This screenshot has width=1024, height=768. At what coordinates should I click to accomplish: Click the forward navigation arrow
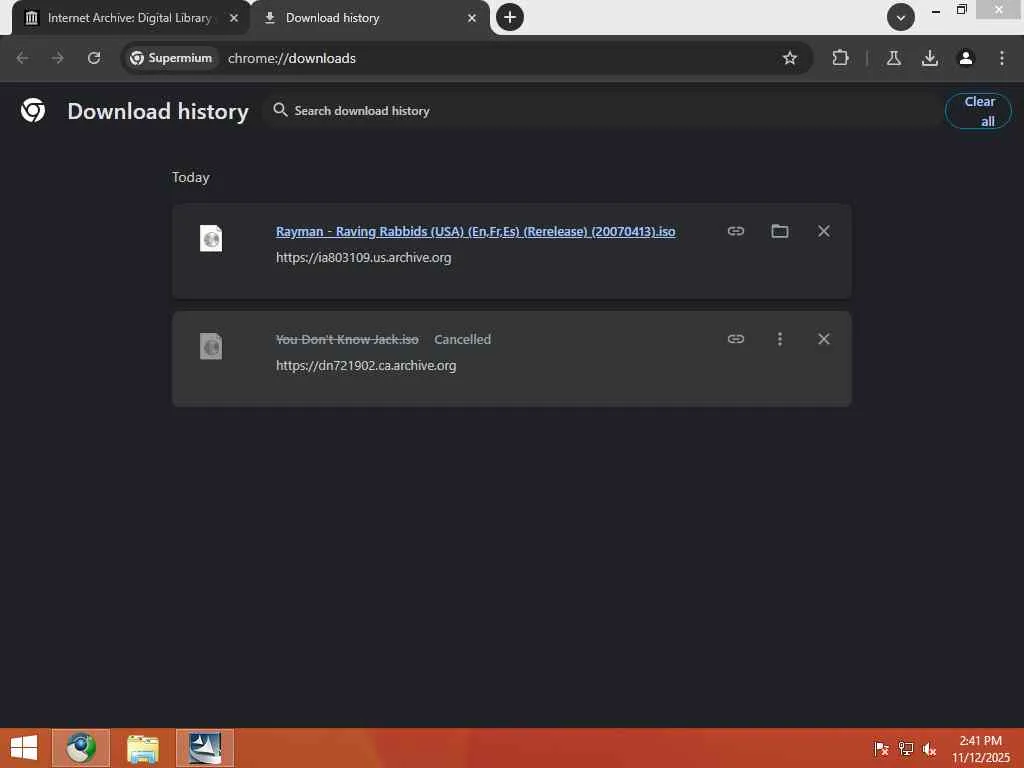58,58
